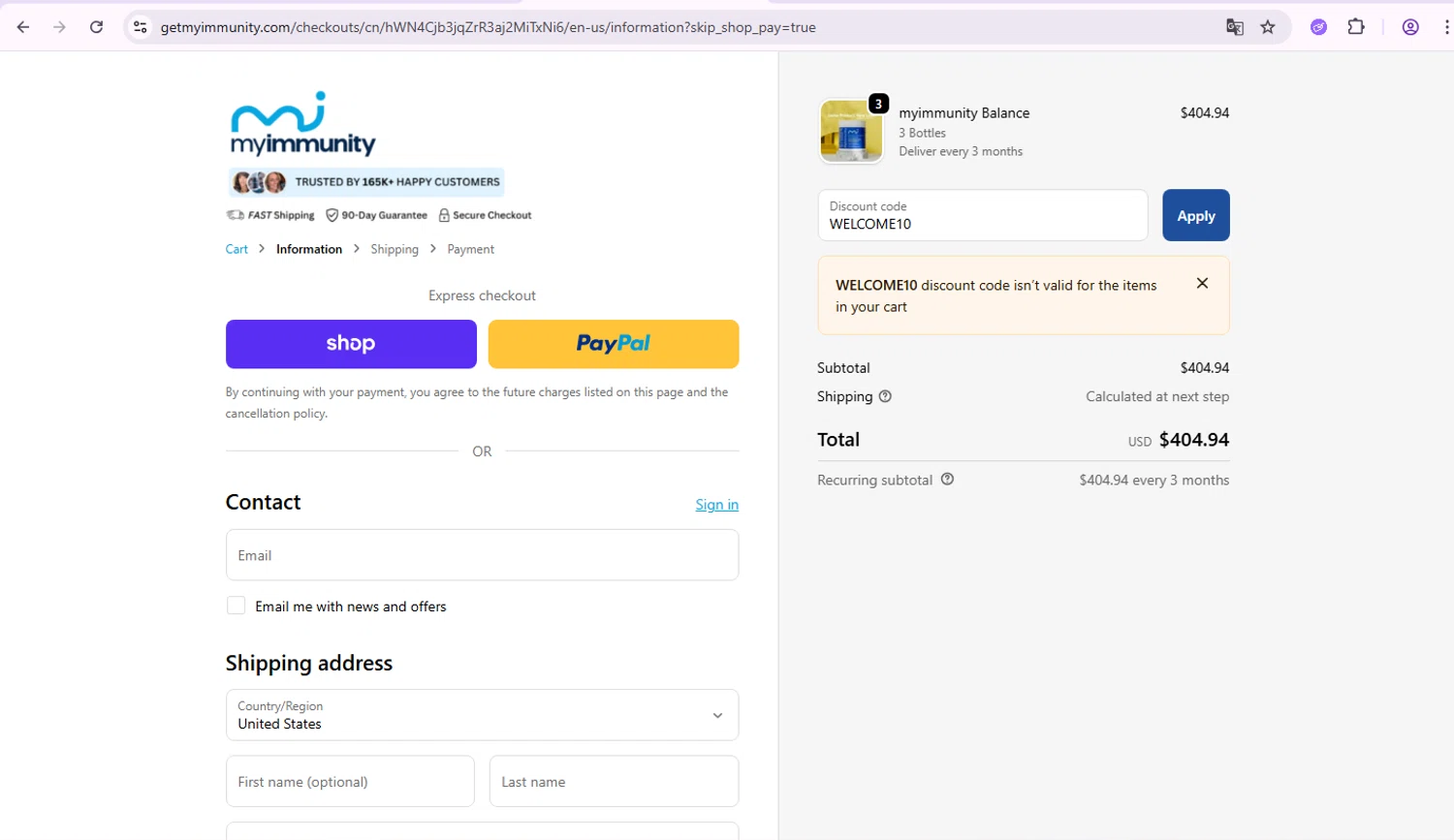Screen dimensions: 1454x840
Task: Click the myimmunity logo
Action: [302, 124]
